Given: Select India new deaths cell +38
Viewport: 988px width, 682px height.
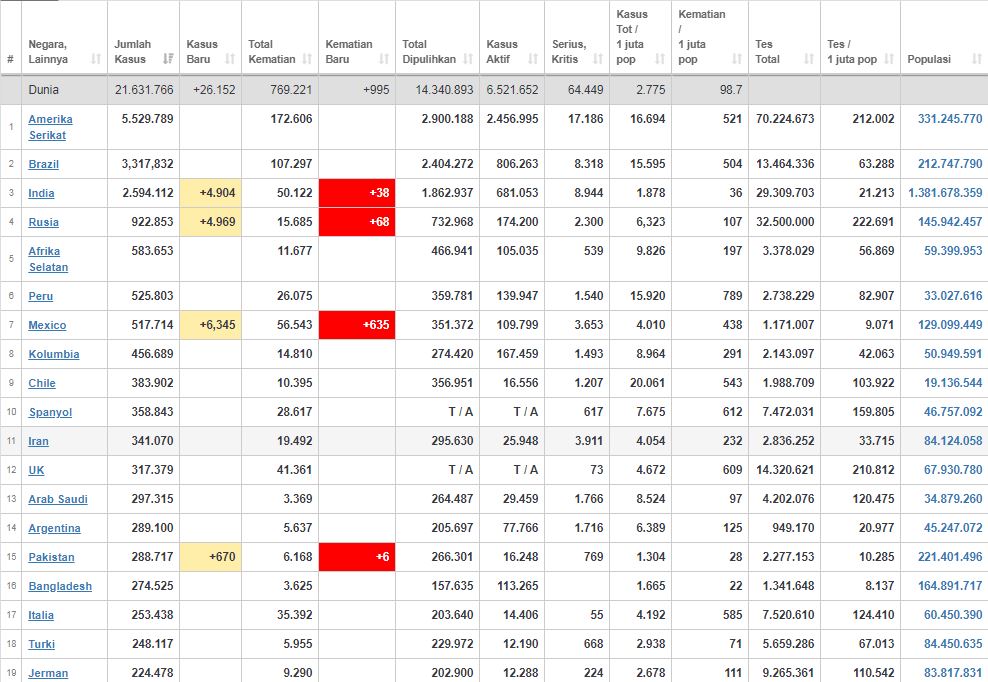Looking at the screenshot, I should [x=357, y=193].
